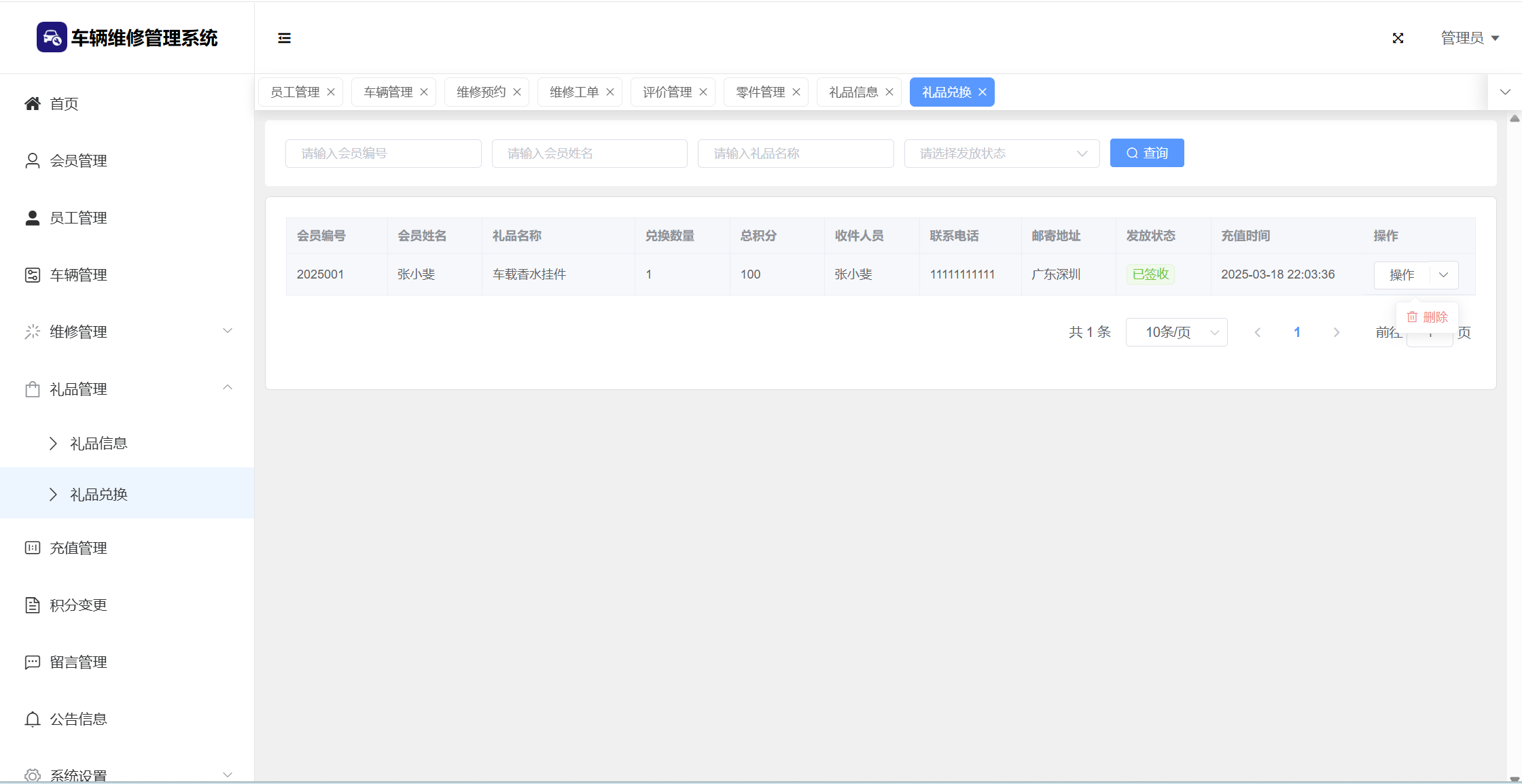Close the 零件管理 tab
Viewport: 1522px width, 784px height.
click(796, 92)
